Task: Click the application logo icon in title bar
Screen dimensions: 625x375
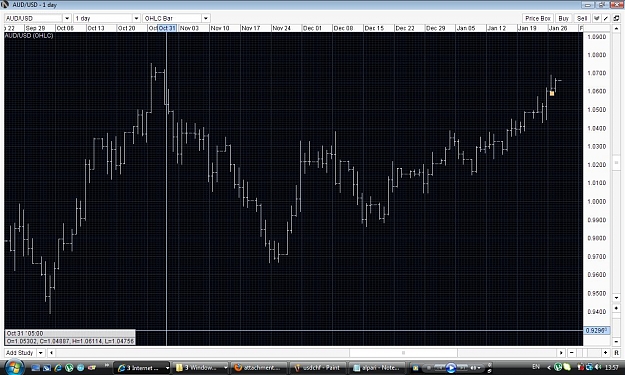Action: [5, 5]
